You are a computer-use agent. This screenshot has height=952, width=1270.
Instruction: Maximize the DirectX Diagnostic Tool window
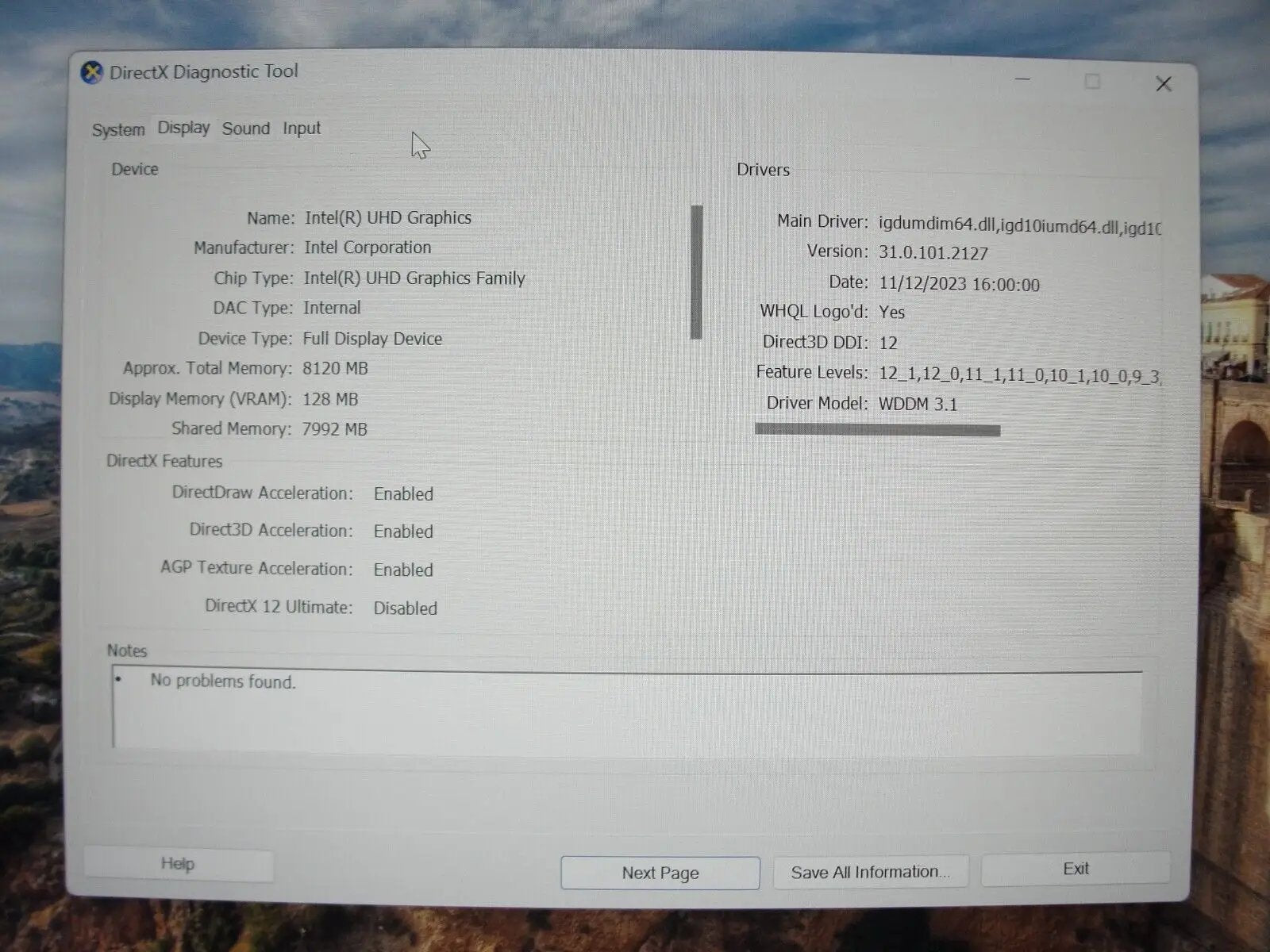point(1092,81)
